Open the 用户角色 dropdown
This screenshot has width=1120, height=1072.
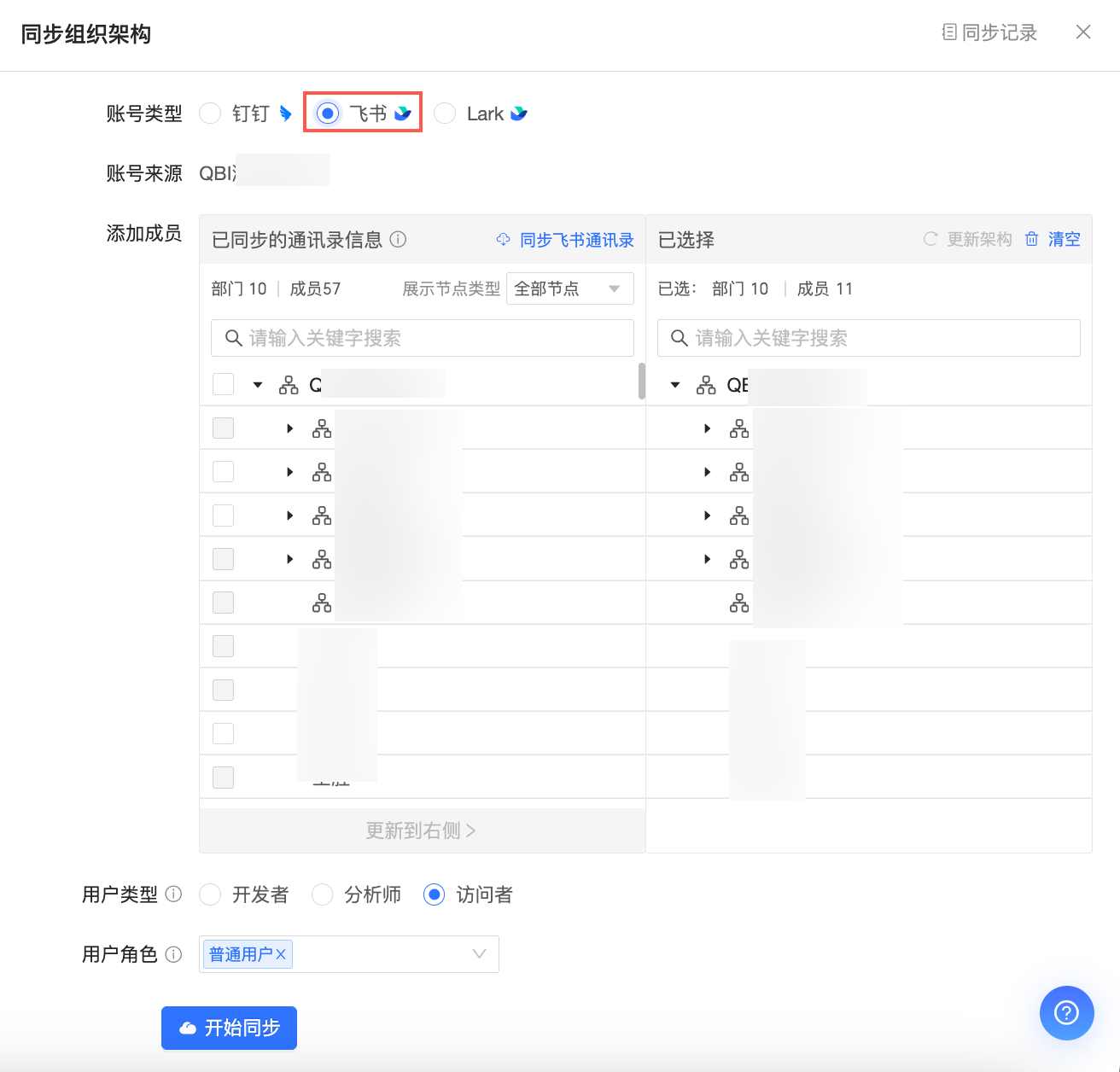pos(349,954)
